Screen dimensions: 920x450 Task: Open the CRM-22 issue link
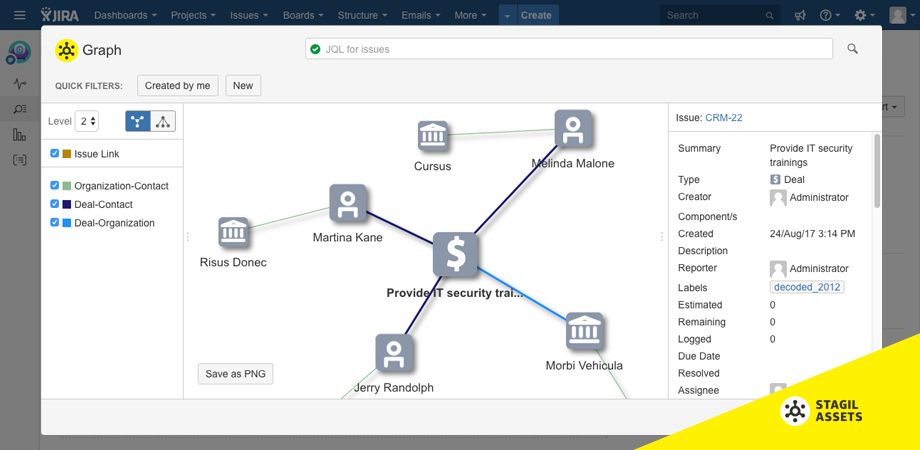(x=723, y=117)
